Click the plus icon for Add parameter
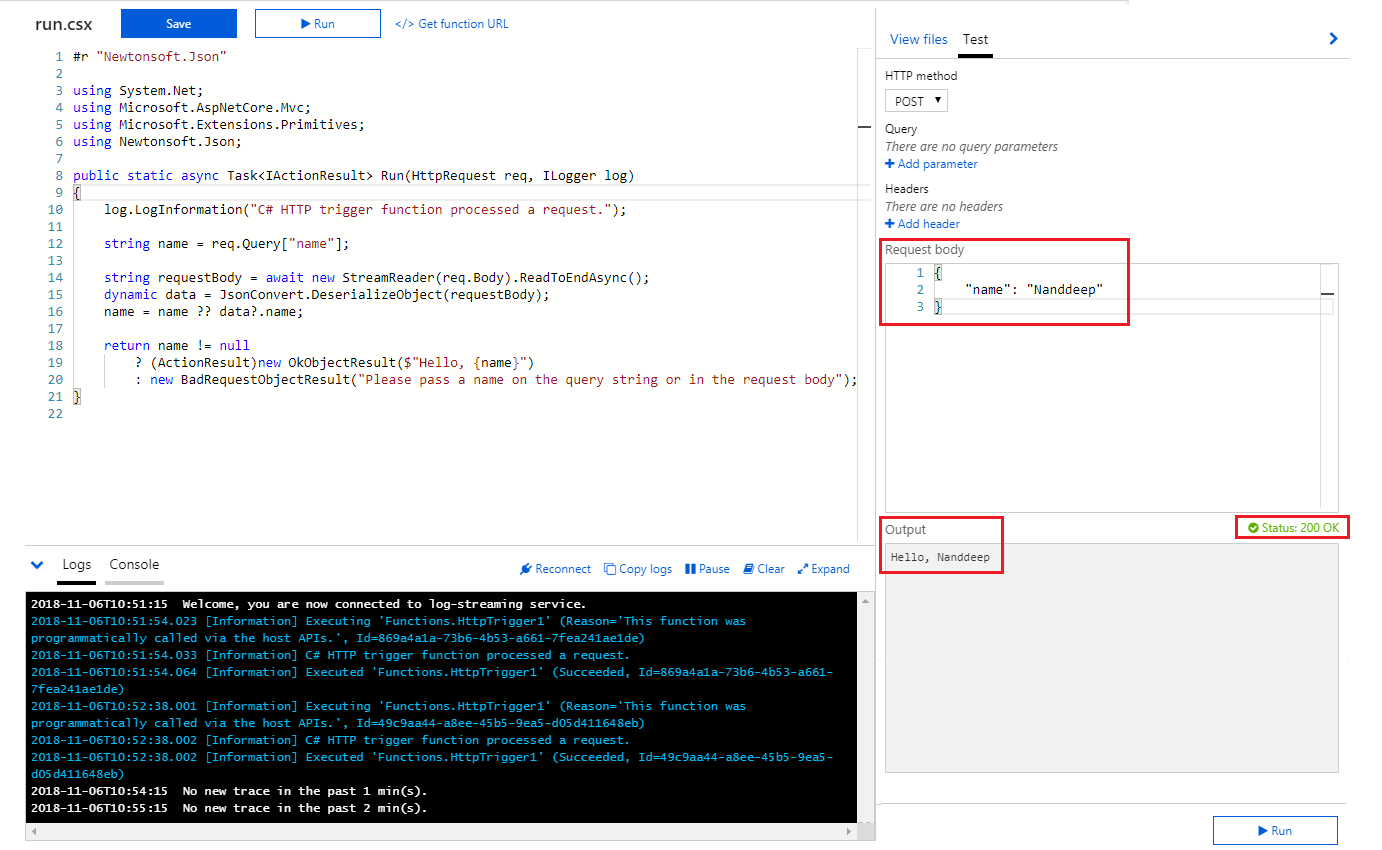The image size is (1382, 850). (x=890, y=164)
